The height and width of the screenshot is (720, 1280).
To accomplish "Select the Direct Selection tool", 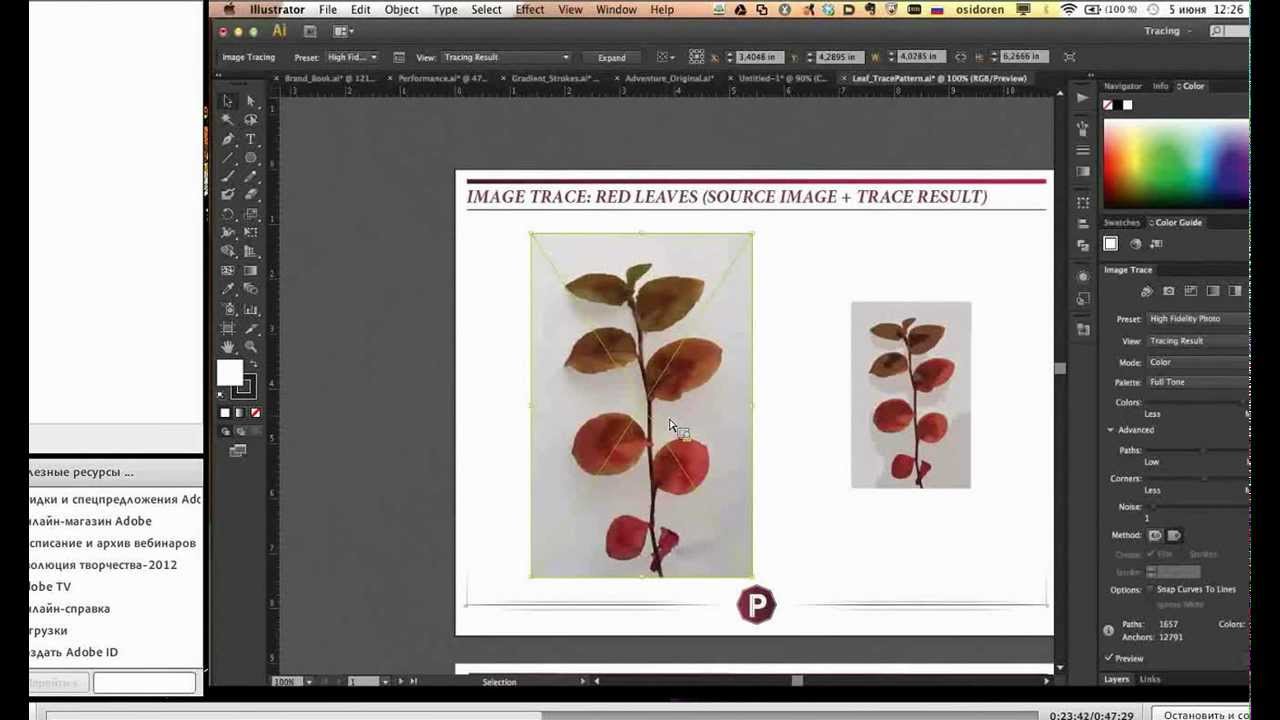I will (x=250, y=101).
